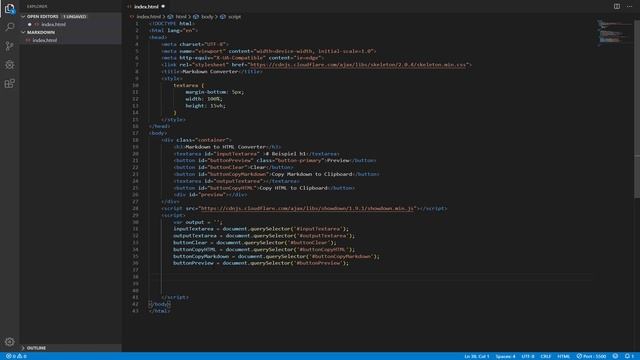Click the html breadcrumb segment
640x360 pixels.
point(181,17)
